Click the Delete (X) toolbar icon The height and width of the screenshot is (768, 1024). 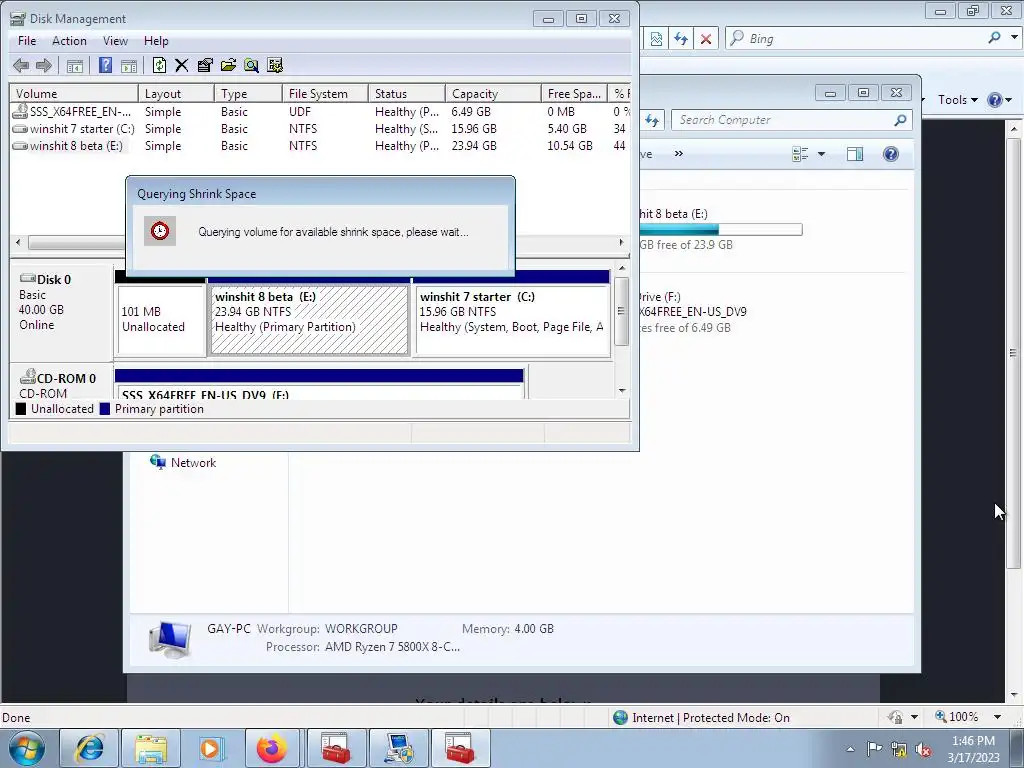(182, 65)
